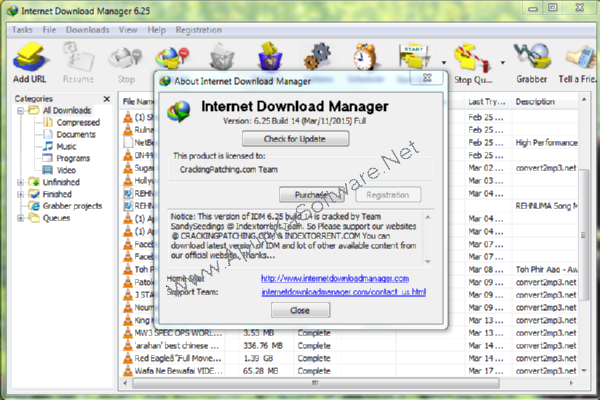Click VLC icon of 'Wafa Ne Bewafai' file
The image size is (600, 400).
127,371
